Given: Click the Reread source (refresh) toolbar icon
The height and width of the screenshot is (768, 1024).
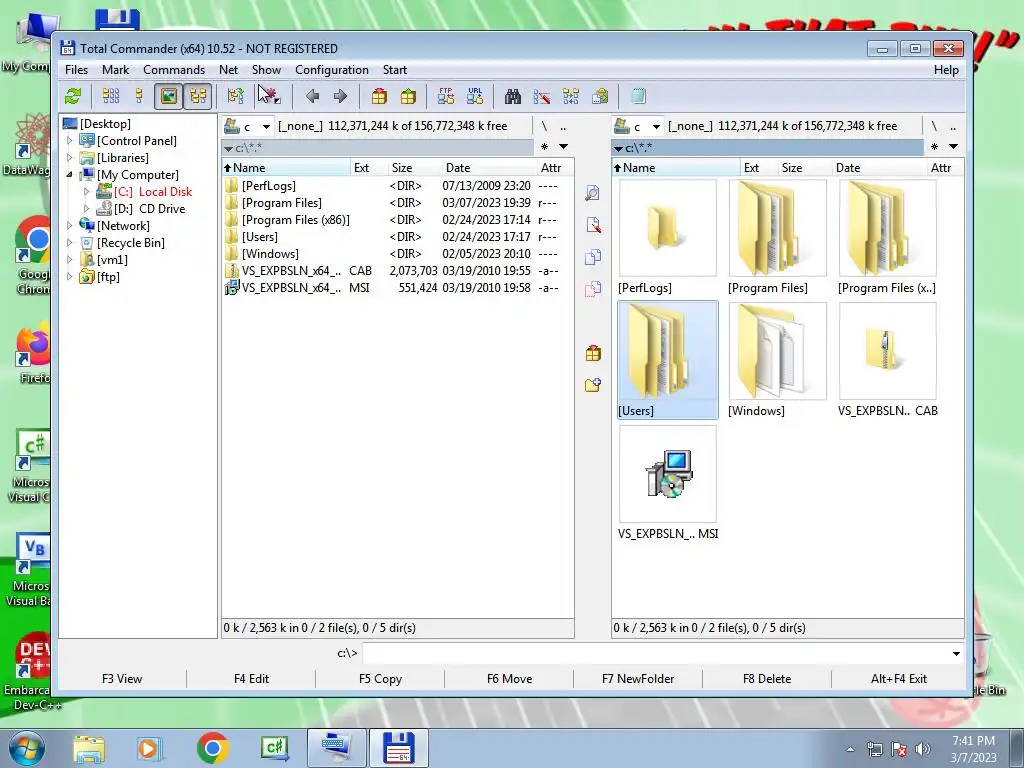Looking at the screenshot, I should point(73,97).
